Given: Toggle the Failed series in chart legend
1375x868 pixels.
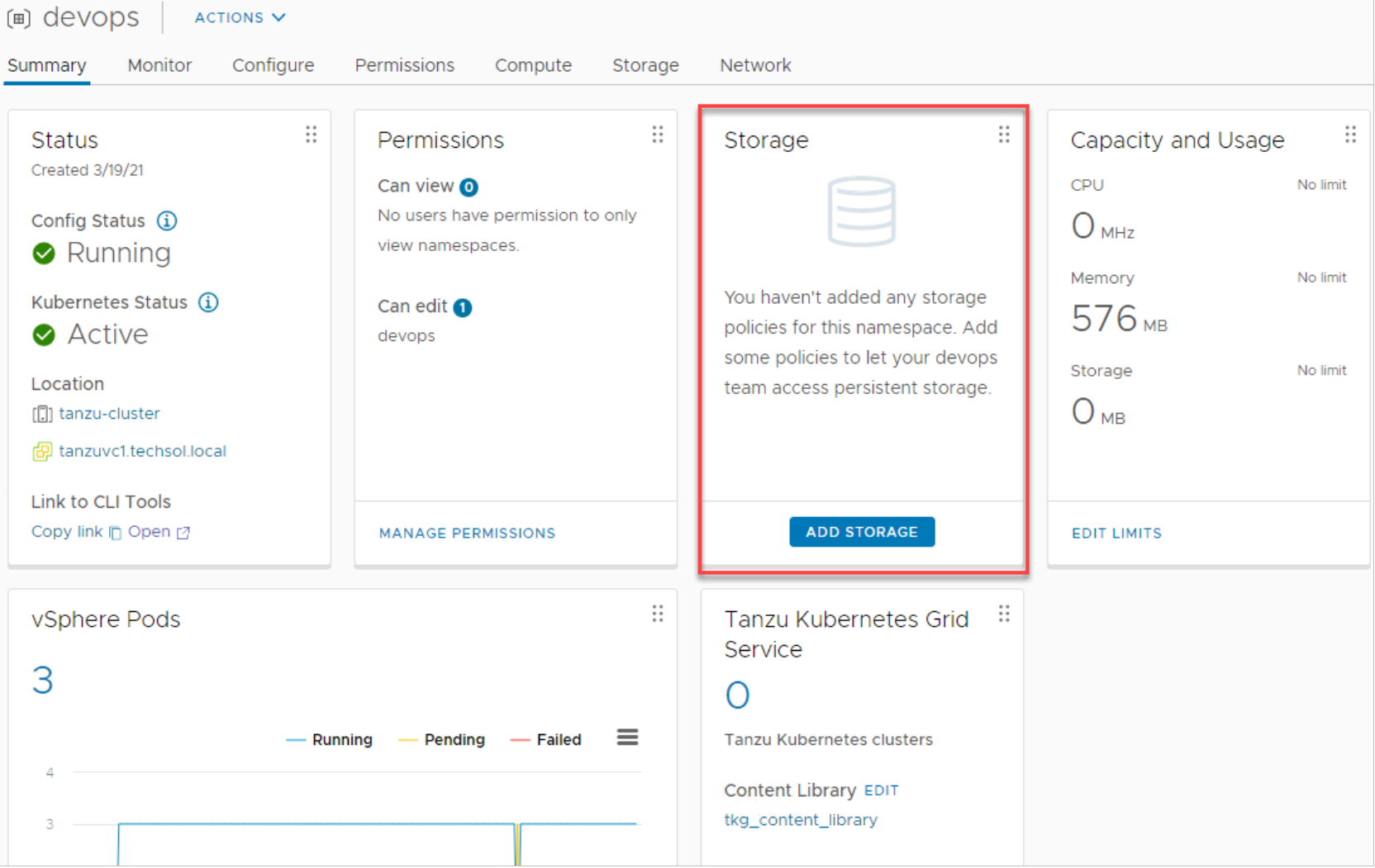Looking at the screenshot, I should click(x=546, y=739).
